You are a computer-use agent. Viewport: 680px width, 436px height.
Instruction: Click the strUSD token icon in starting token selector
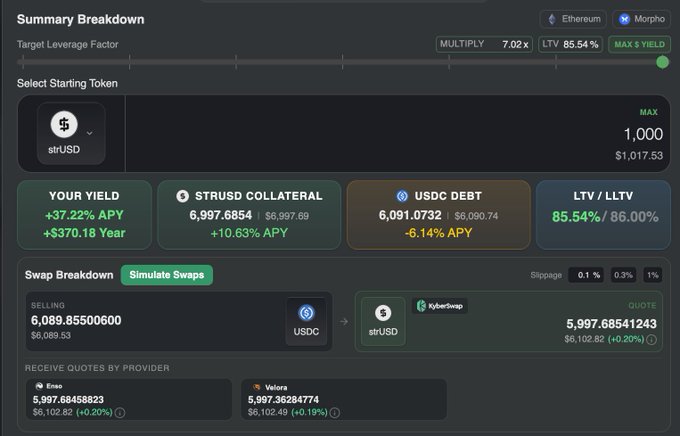click(64, 125)
